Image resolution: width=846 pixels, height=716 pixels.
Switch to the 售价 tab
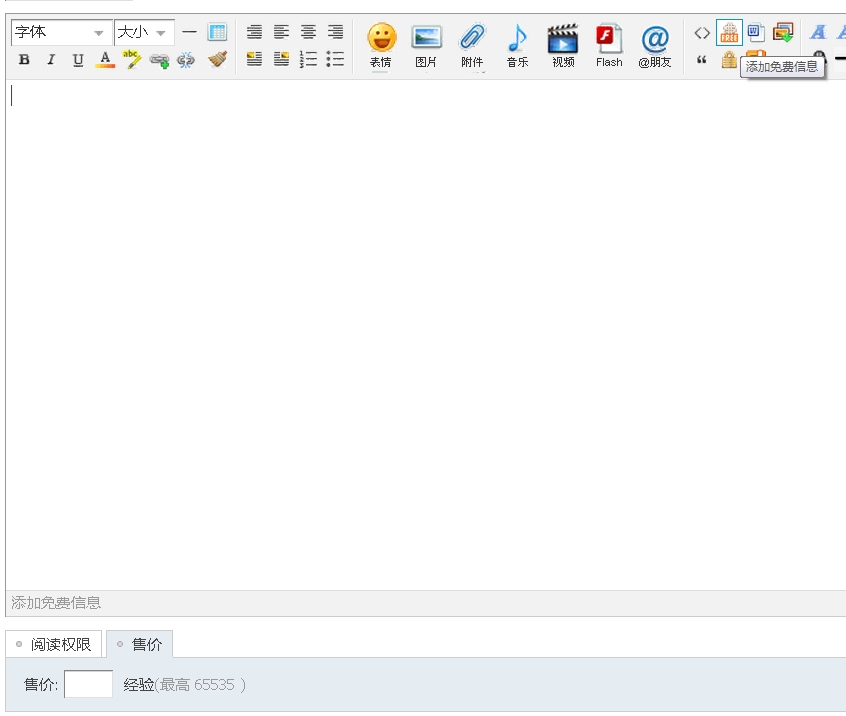[140, 644]
